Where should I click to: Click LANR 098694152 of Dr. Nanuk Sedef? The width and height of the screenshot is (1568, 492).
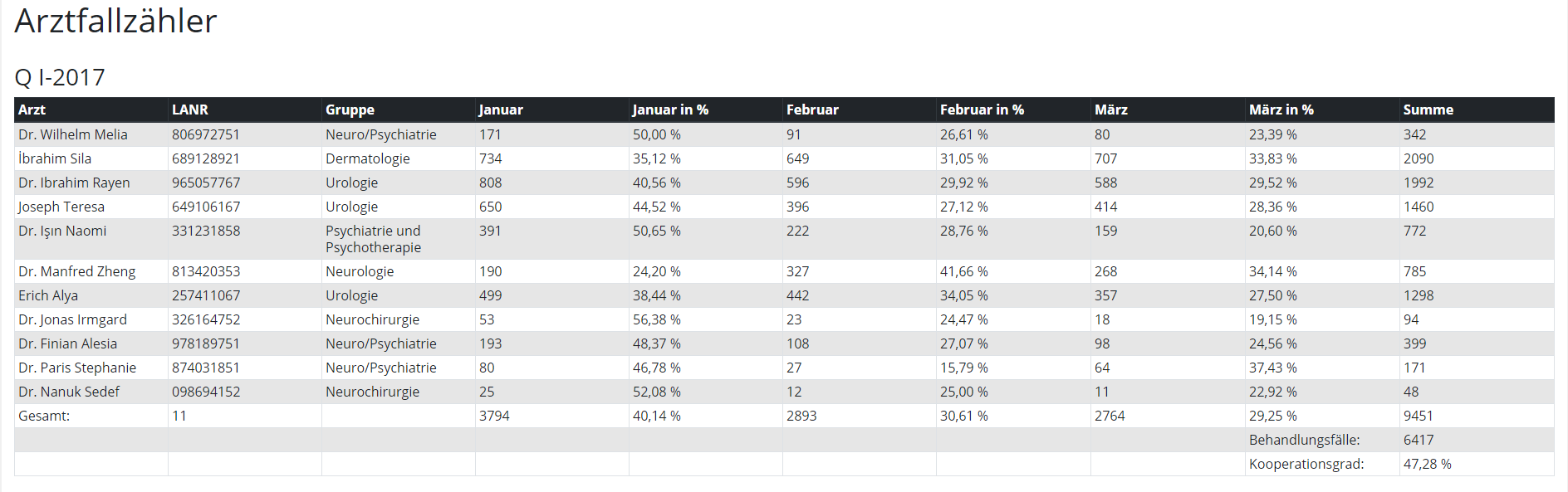pos(206,392)
